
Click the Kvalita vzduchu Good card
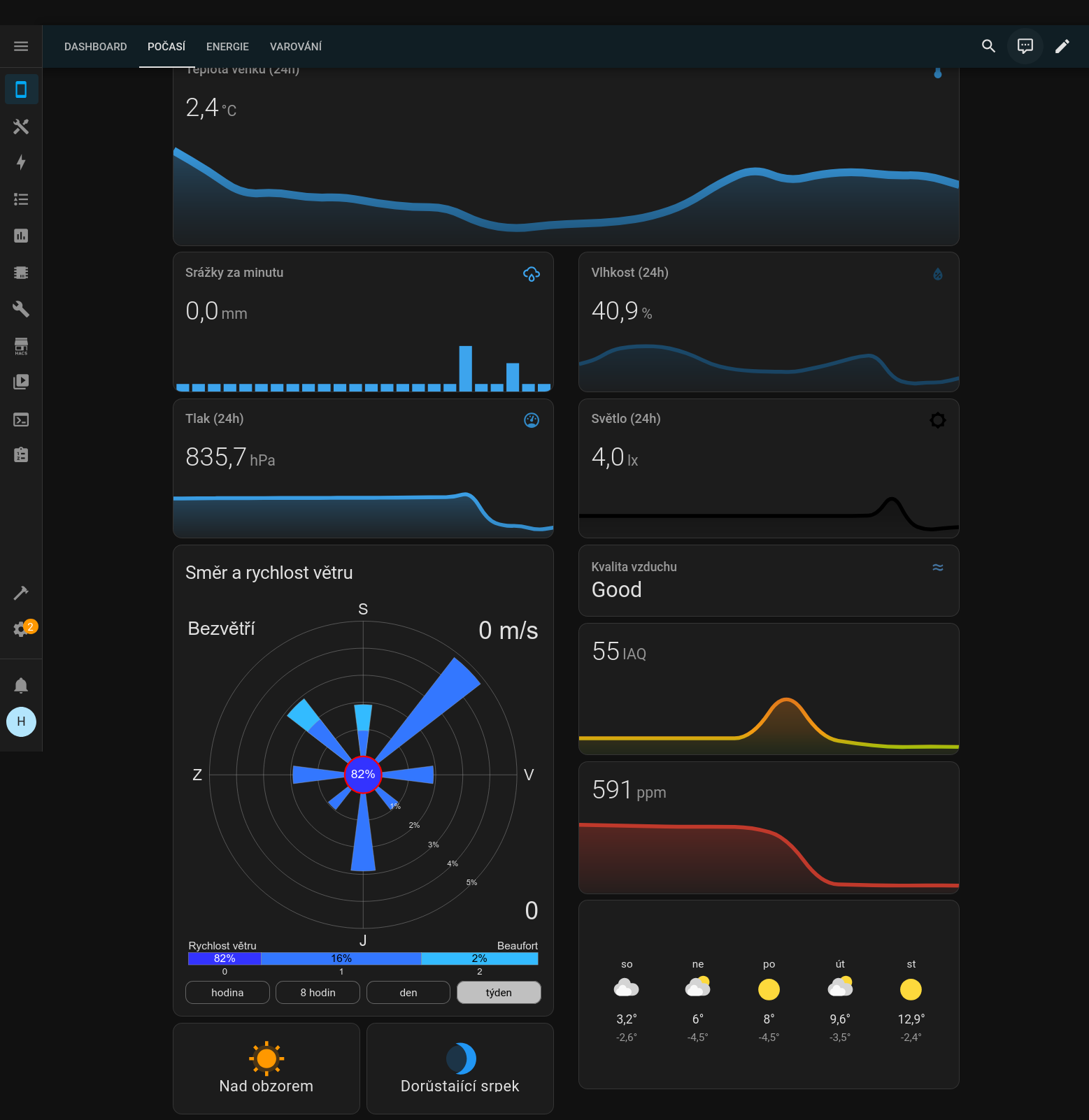pyautogui.click(x=768, y=580)
